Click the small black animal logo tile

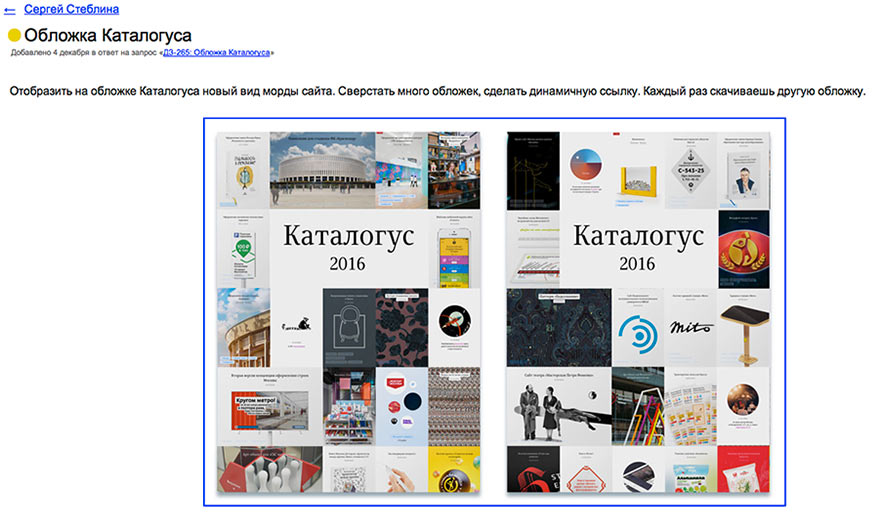point(296,324)
